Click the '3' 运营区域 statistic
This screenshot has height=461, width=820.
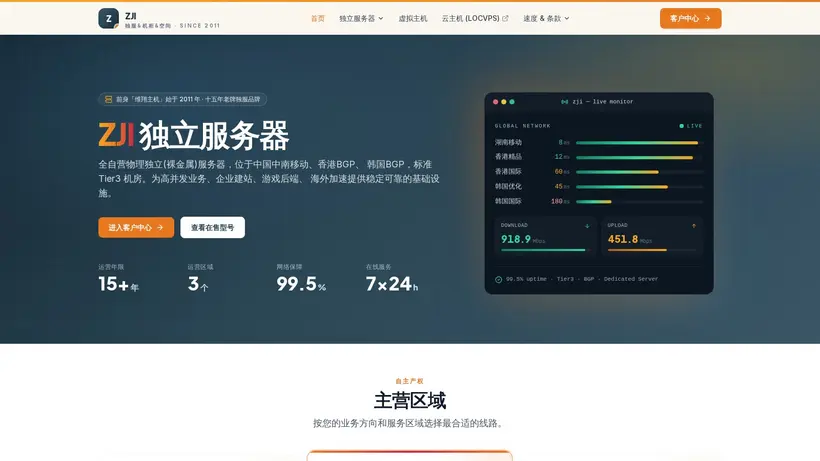click(x=193, y=284)
